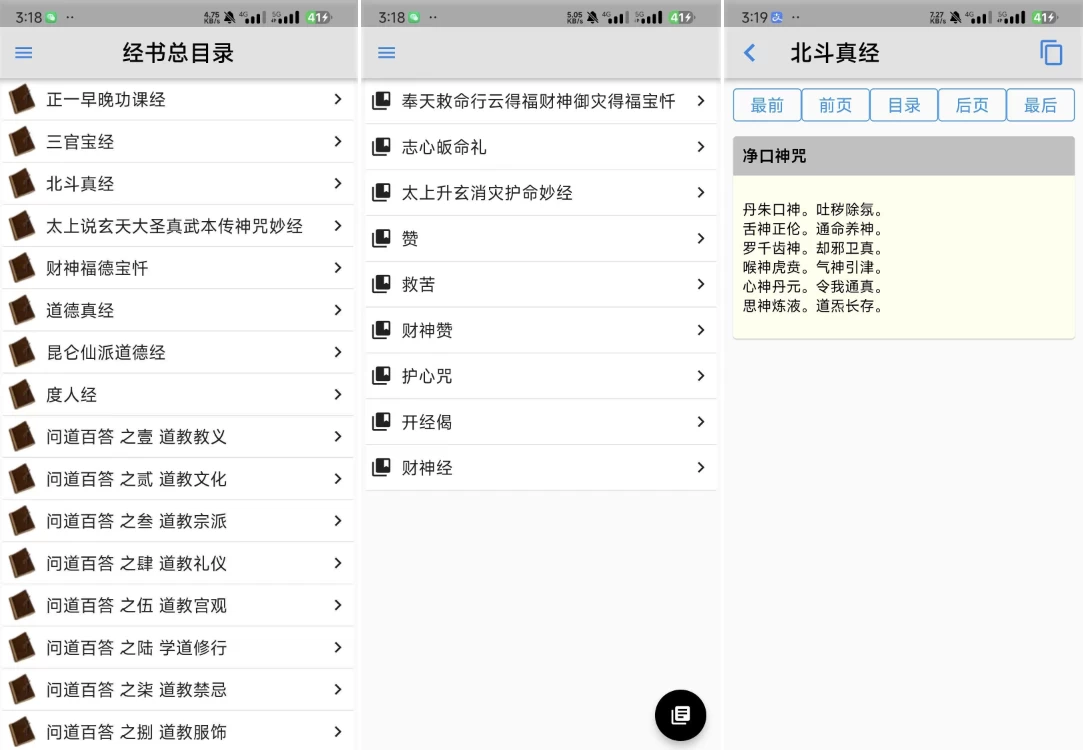Open 度人经 via its right chevron
Viewport: 1083px width, 750px height.
tap(338, 394)
